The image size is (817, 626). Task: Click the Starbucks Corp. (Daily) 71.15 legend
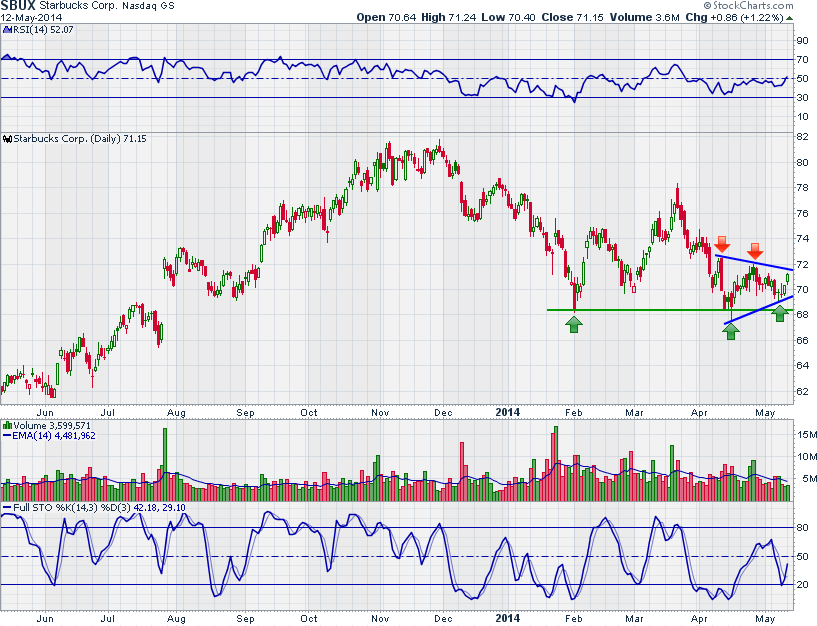[x=80, y=139]
